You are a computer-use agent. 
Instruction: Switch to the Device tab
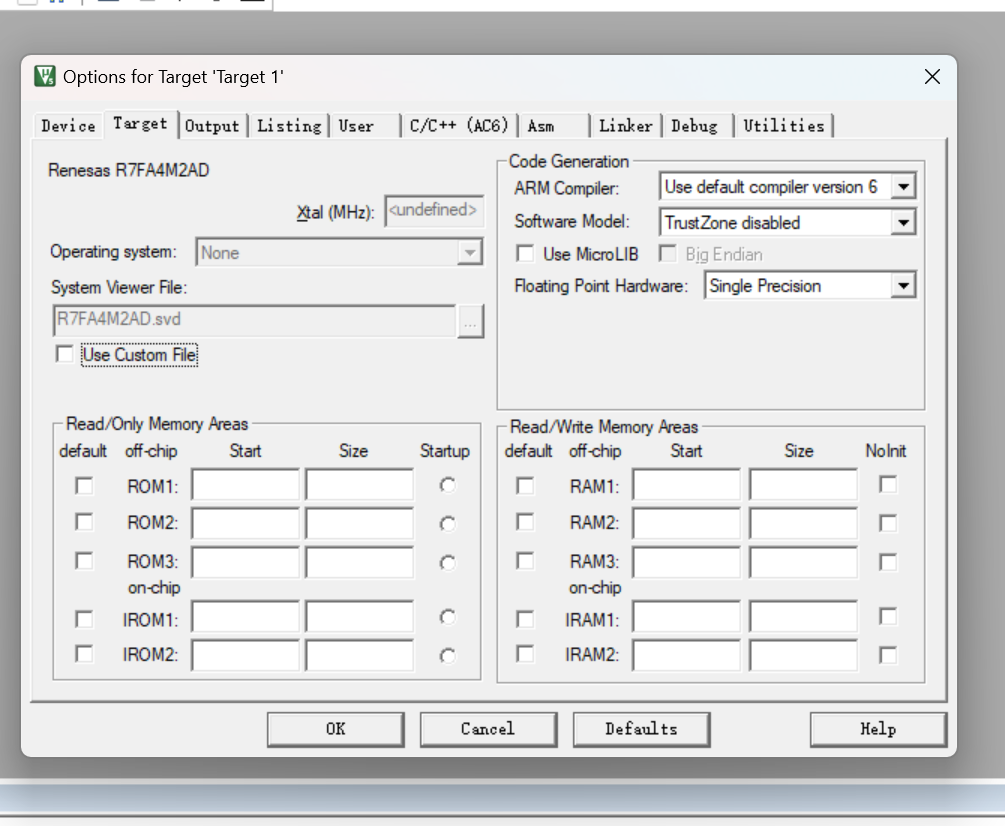click(x=68, y=126)
